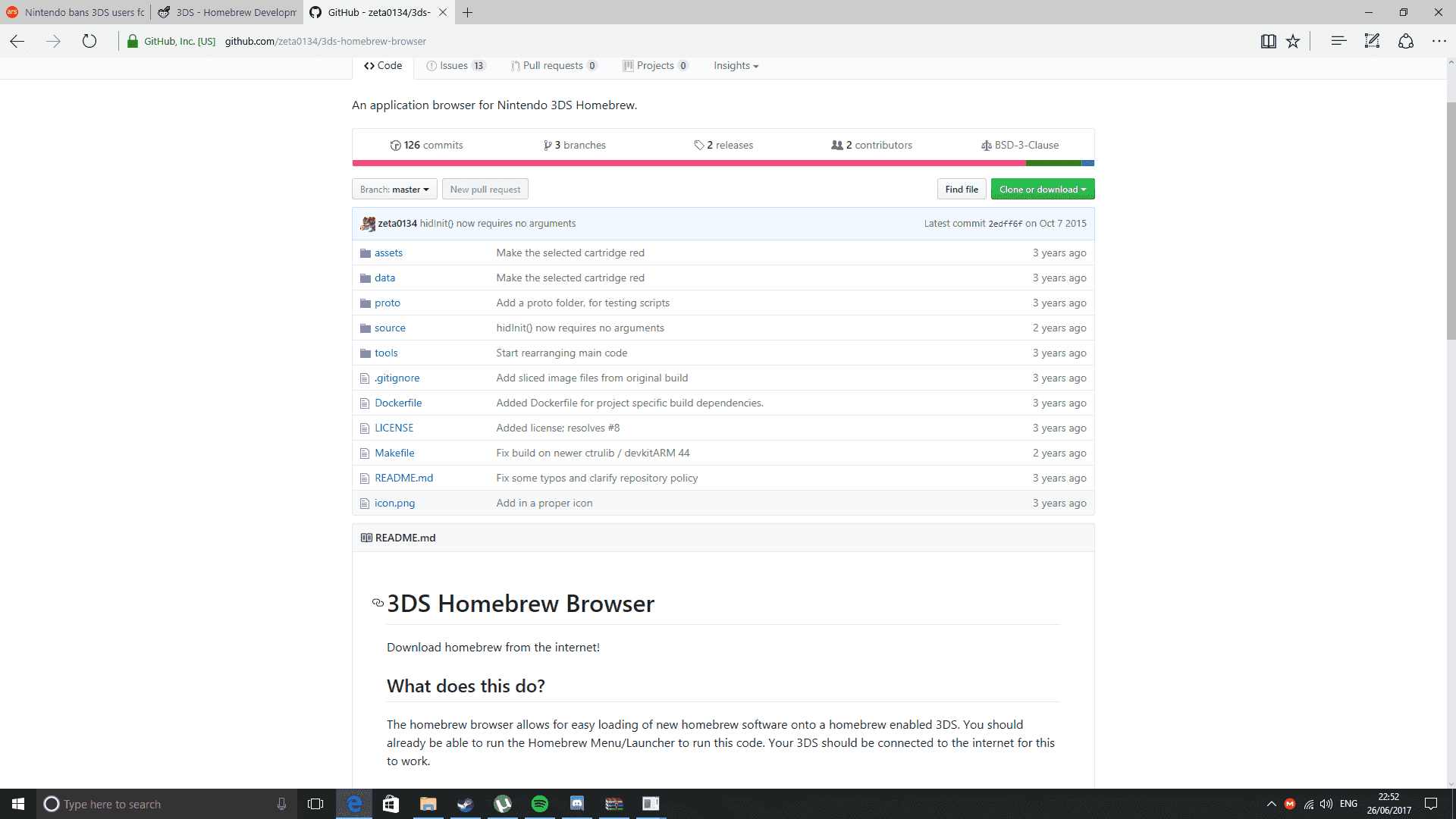Expand Clone or download dropdown

[1043, 190]
